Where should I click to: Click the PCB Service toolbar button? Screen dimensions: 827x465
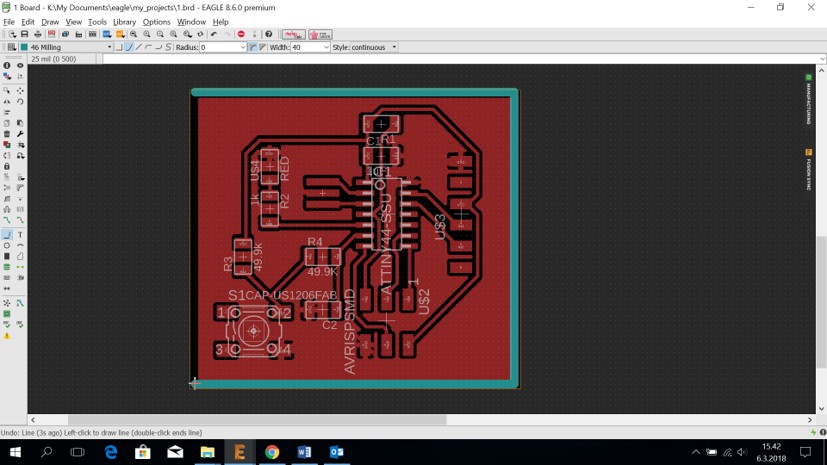click(x=320, y=35)
